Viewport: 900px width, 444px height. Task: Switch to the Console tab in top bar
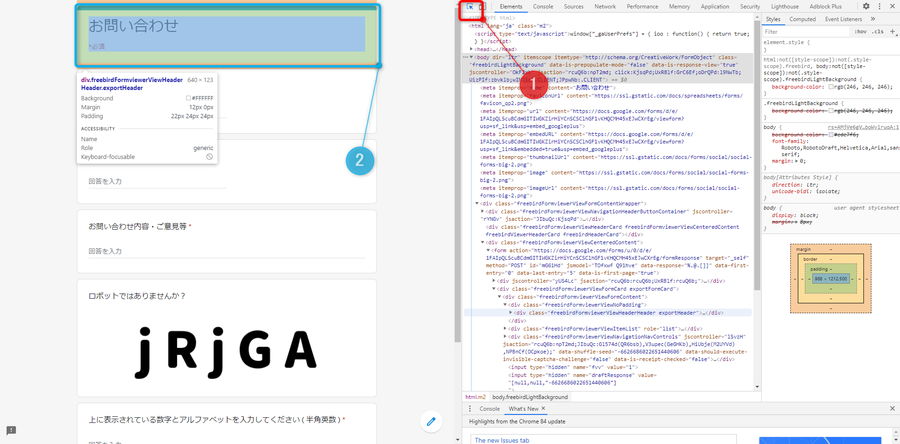coord(543,6)
